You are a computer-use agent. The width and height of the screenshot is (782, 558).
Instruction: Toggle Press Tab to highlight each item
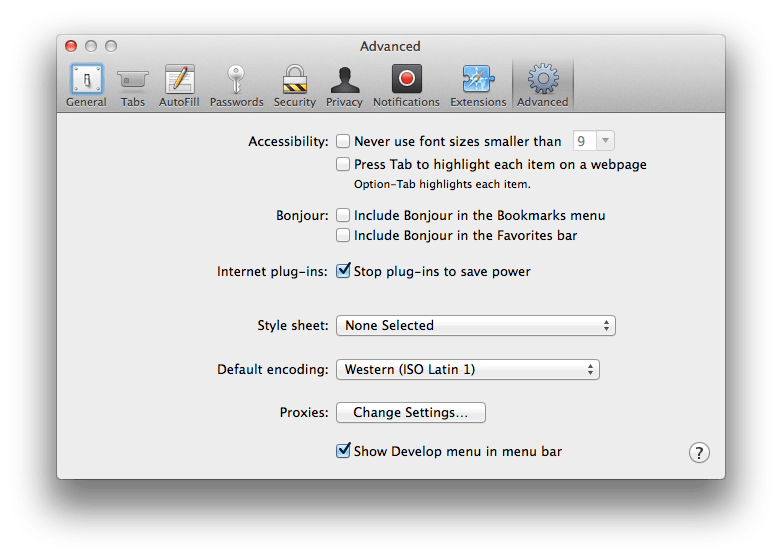click(x=343, y=164)
